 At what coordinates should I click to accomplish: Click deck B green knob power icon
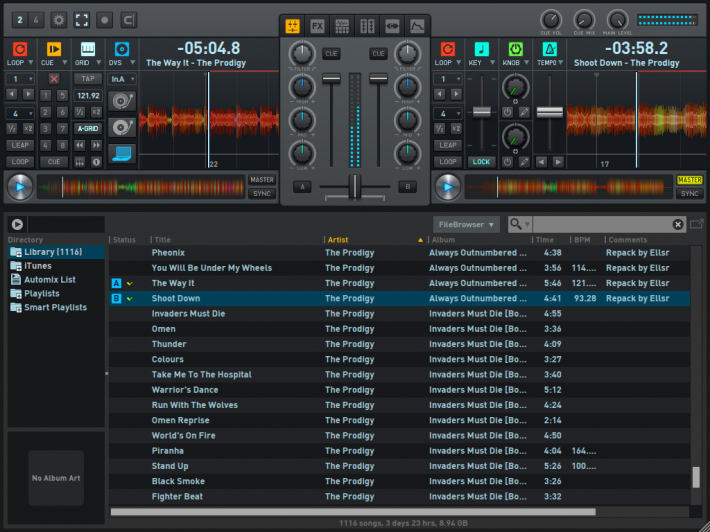515,49
